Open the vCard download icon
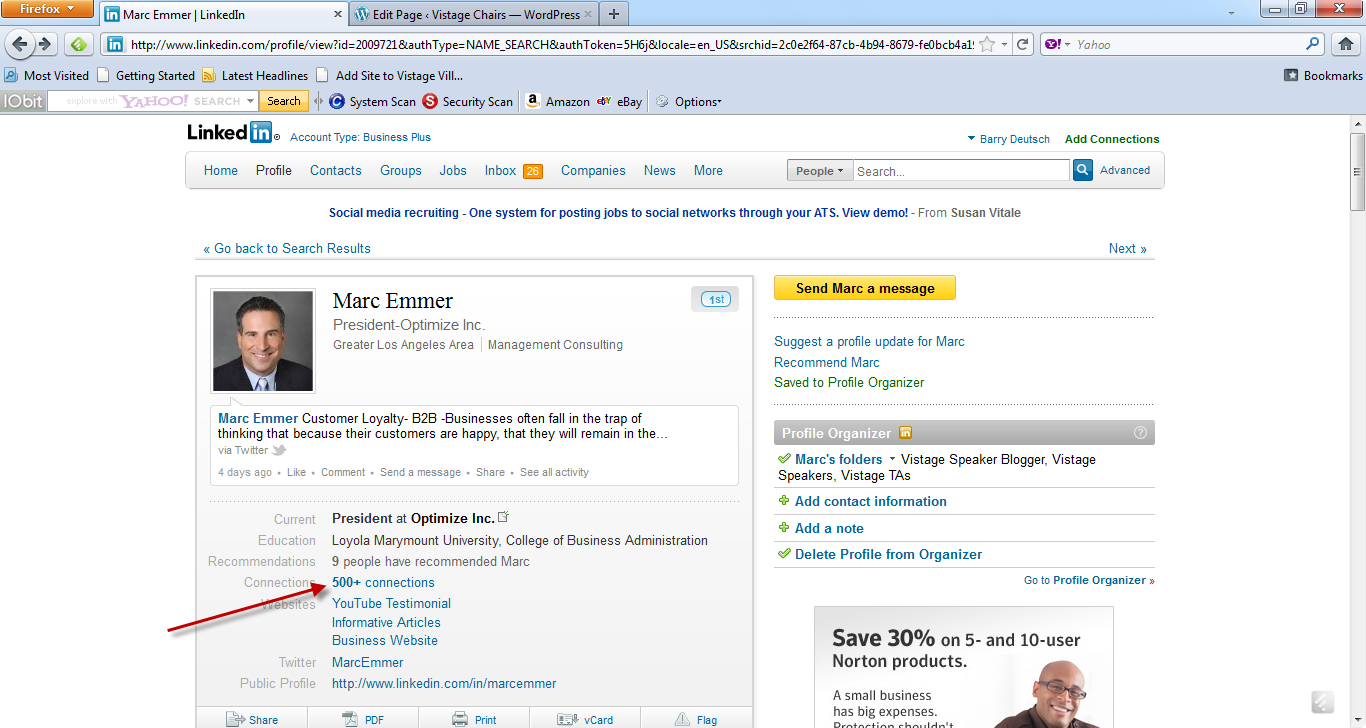This screenshot has height=728, width=1366. [x=568, y=719]
